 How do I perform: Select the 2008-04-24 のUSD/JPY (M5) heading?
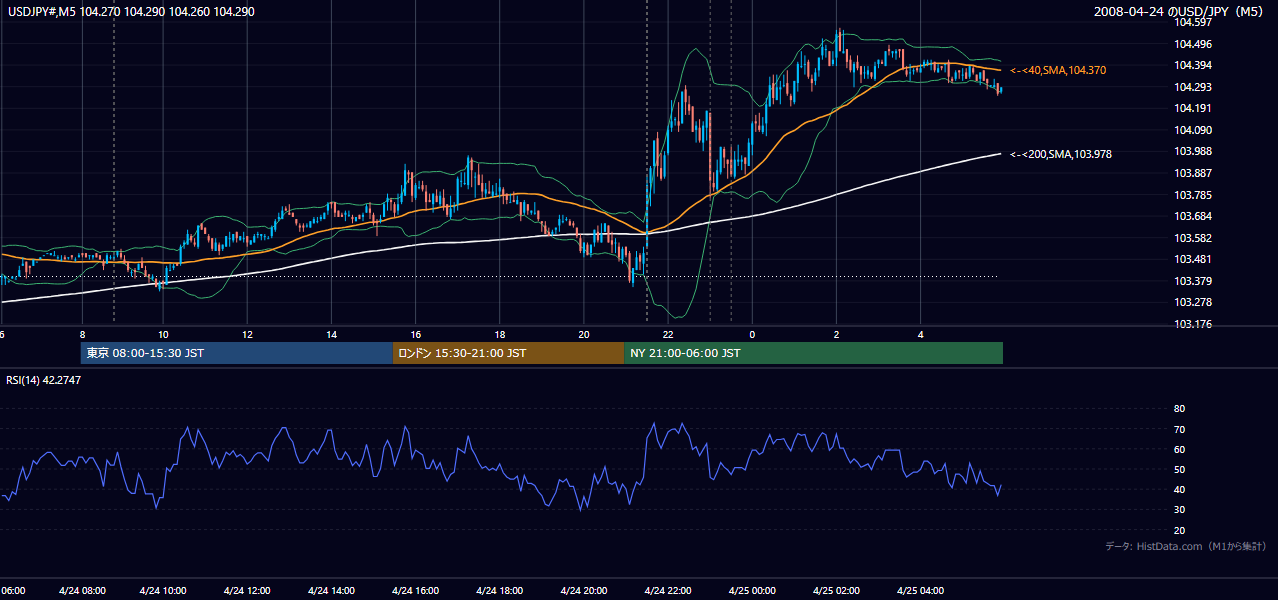click(1180, 11)
